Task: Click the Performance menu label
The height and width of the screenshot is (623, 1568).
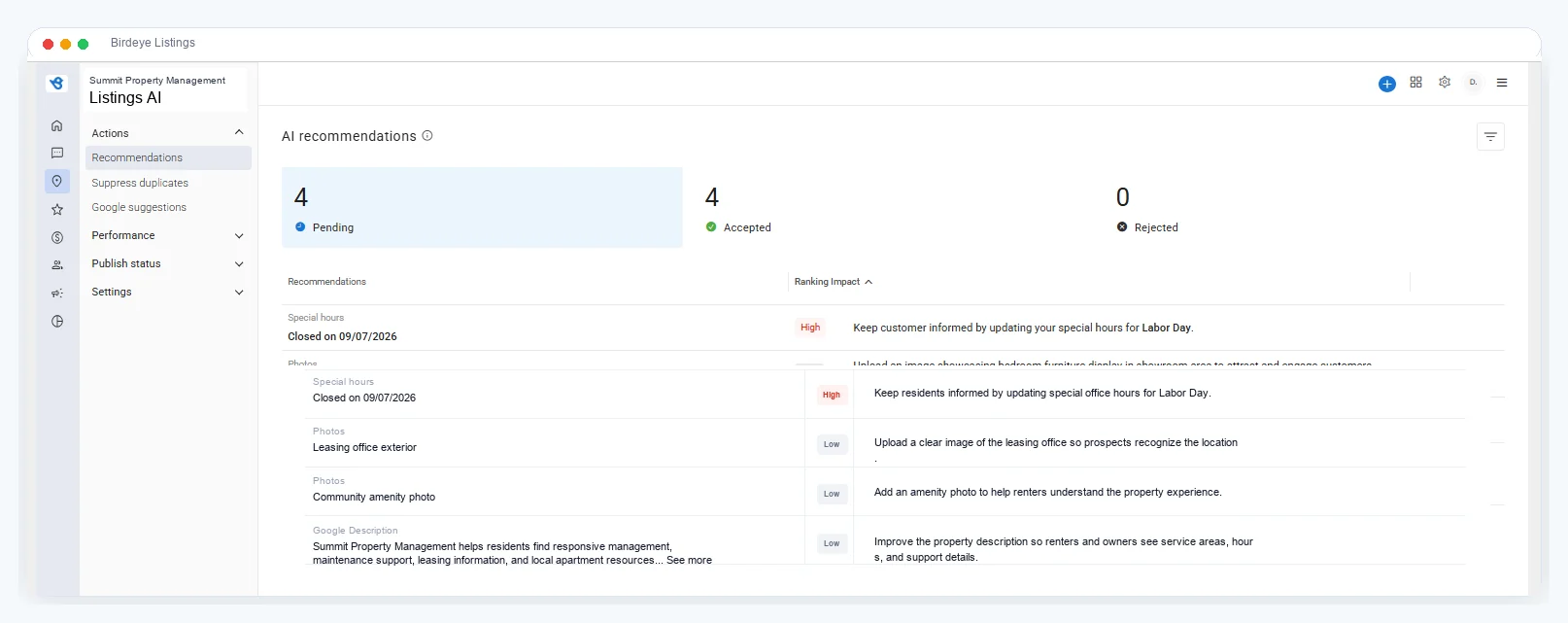Action: (123, 235)
